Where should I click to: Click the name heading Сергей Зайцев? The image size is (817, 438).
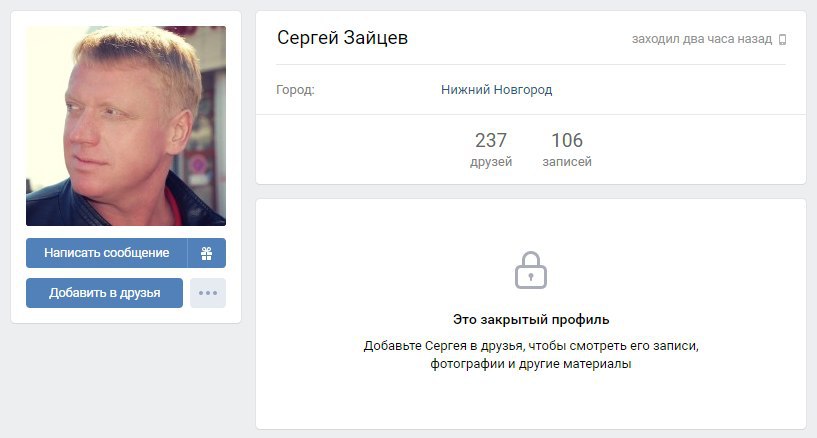tap(342, 38)
